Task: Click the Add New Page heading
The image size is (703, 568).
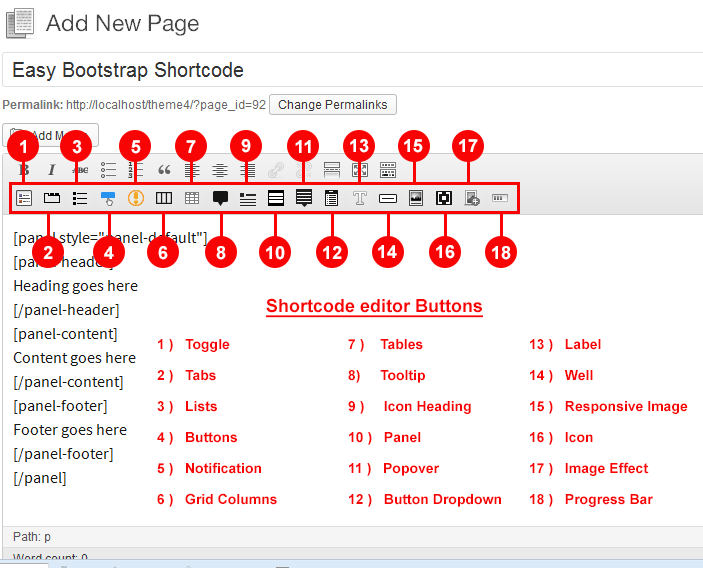Action: (122, 23)
